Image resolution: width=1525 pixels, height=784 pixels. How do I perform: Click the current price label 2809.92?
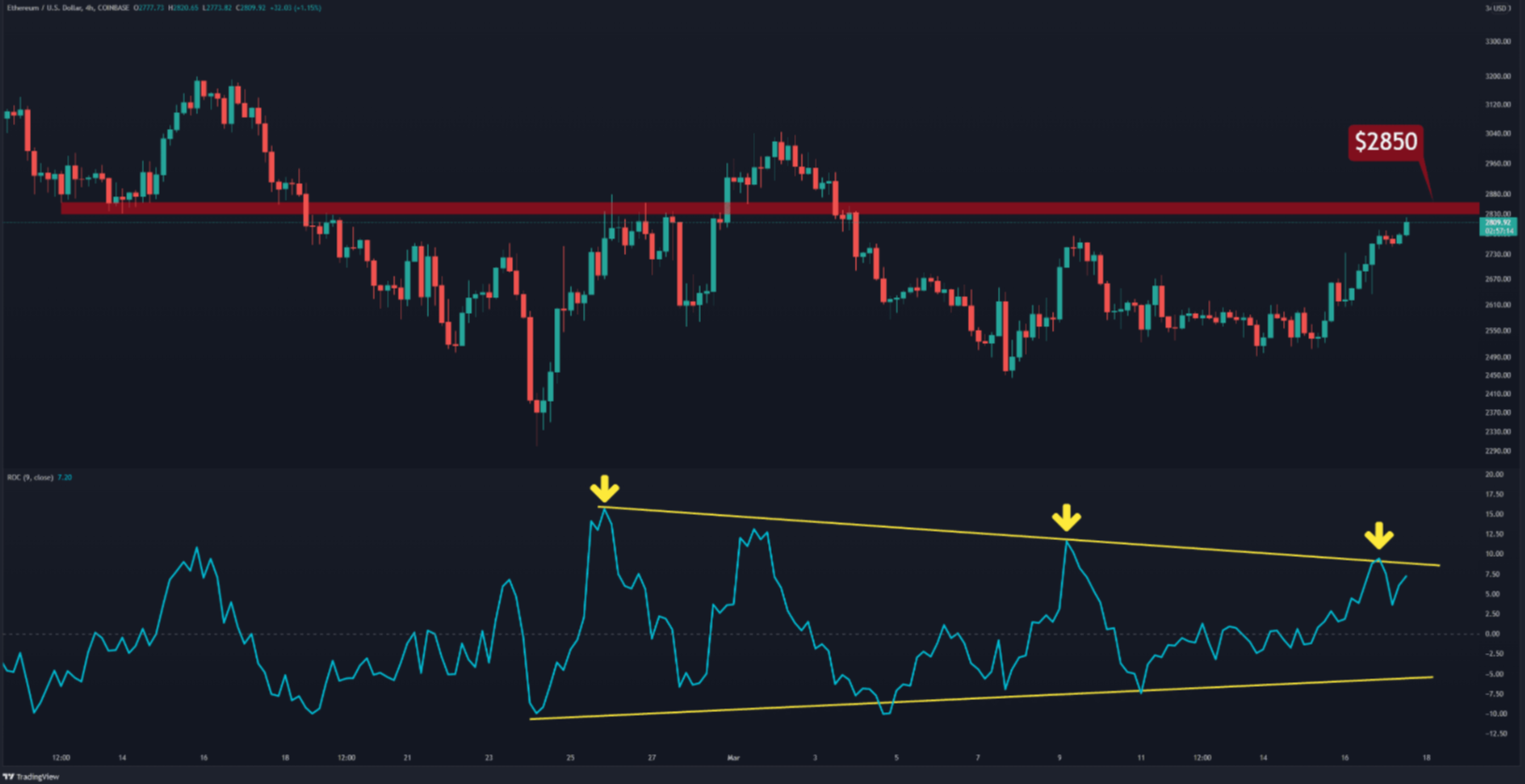pos(1498,222)
